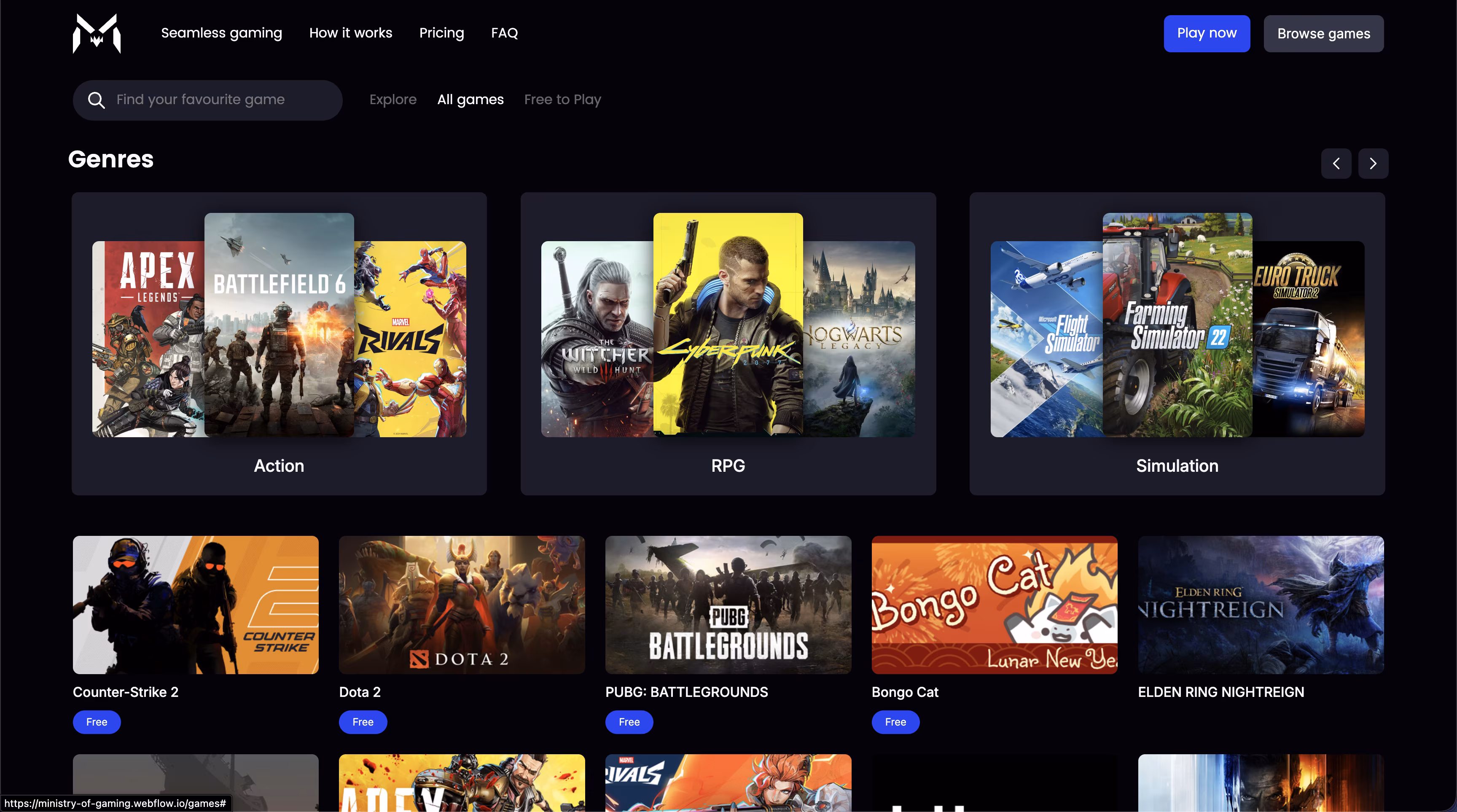Screen dimensions: 1457x812
Task: Click the Play now button
Action: click(x=1207, y=33)
